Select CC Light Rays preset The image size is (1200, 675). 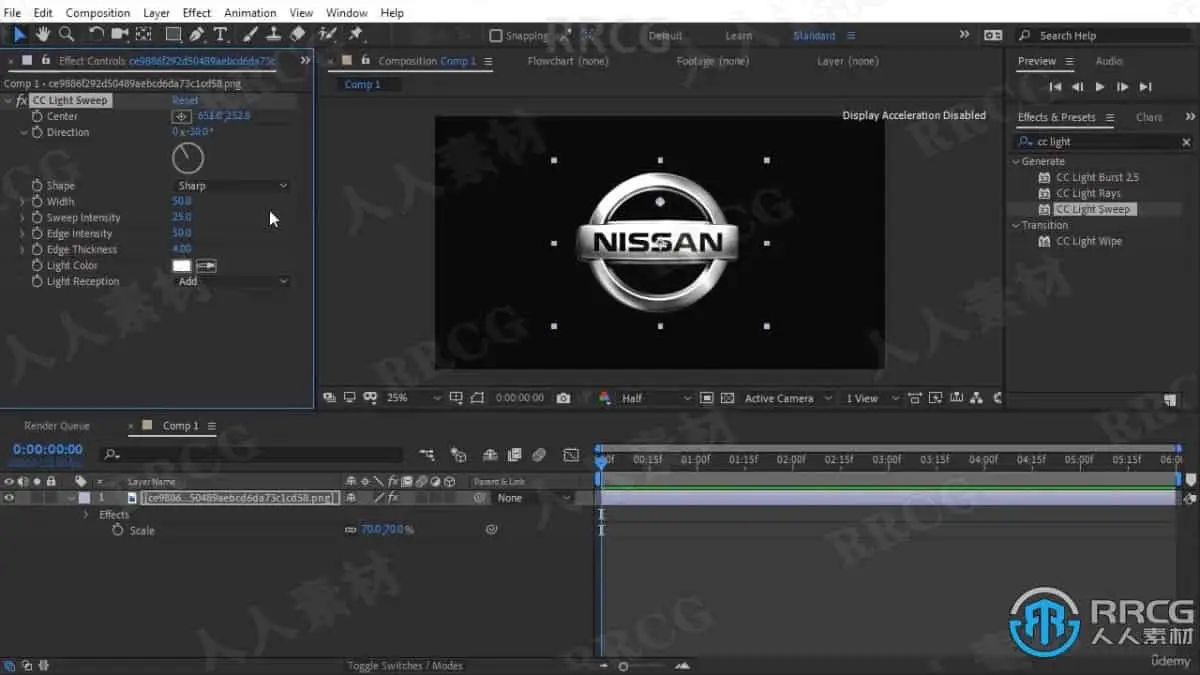pyautogui.click(x=1088, y=193)
